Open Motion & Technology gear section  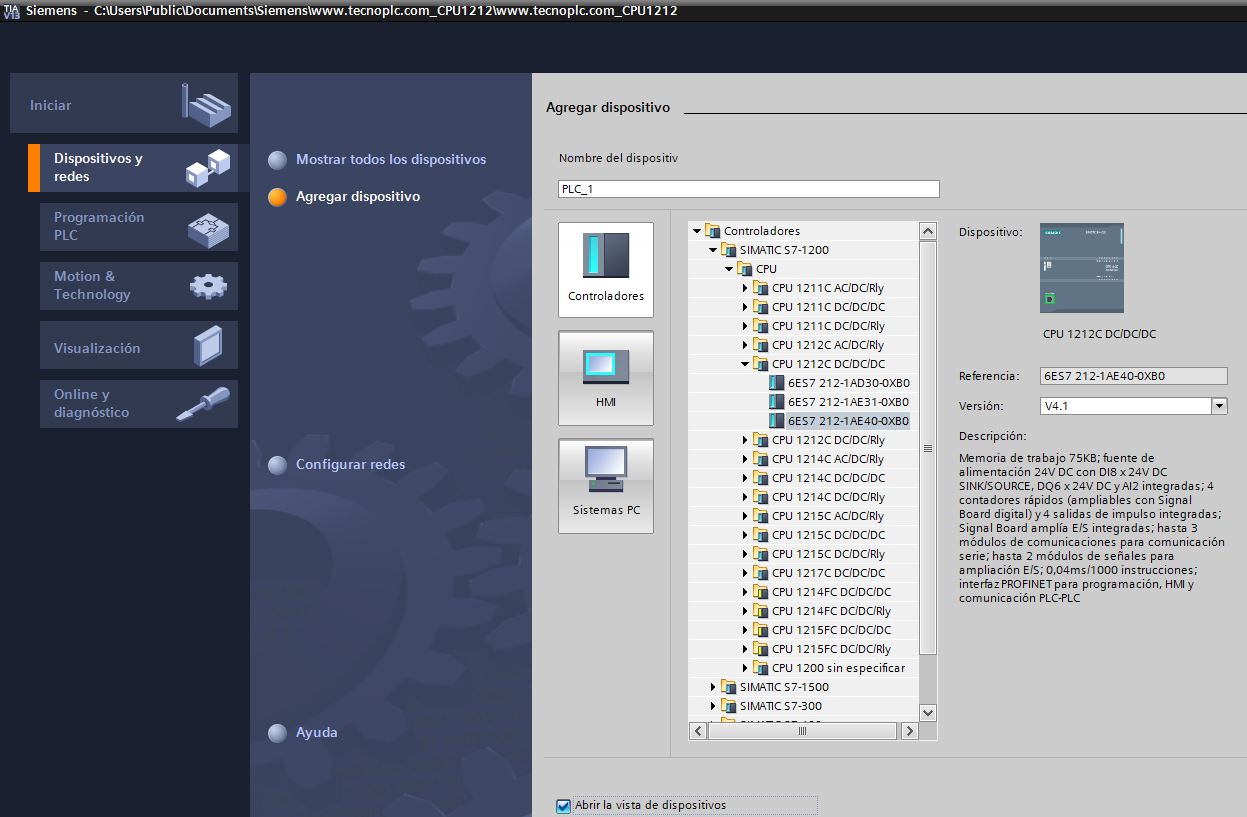(x=138, y=286)
